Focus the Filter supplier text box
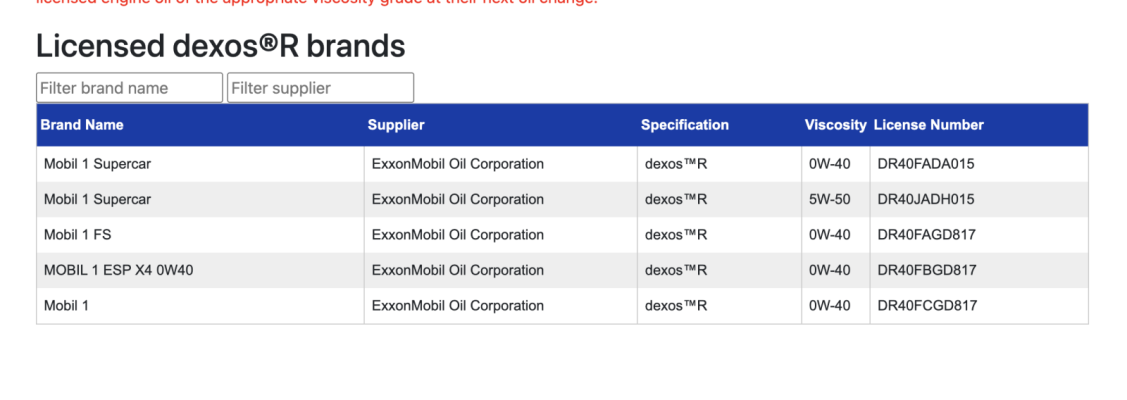The width and height of the screenshot is (1127, 400). tap(321, 88)
